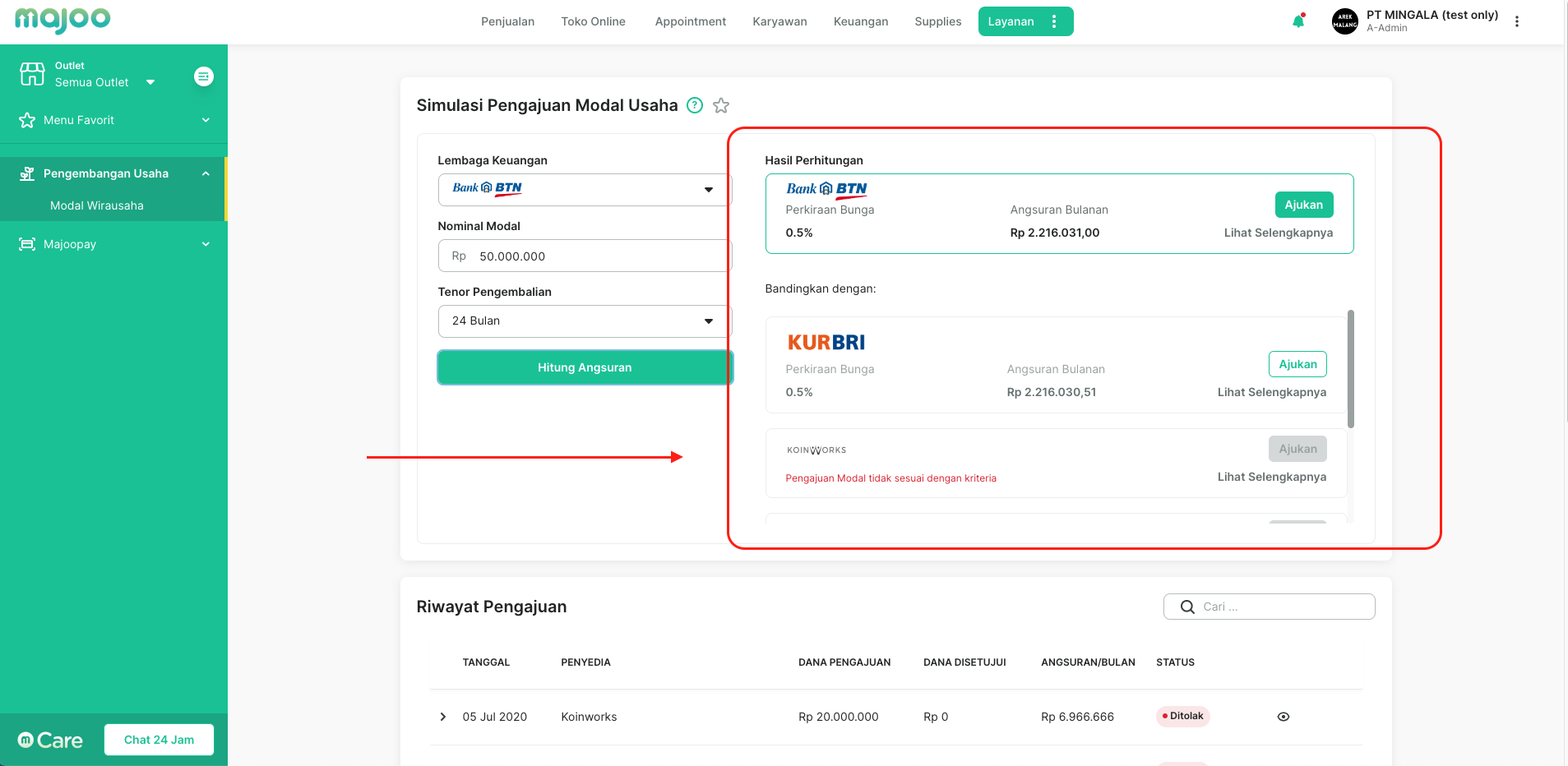
Task: Collapse Pengembangan Usaha section
Action: coord(206,173)
